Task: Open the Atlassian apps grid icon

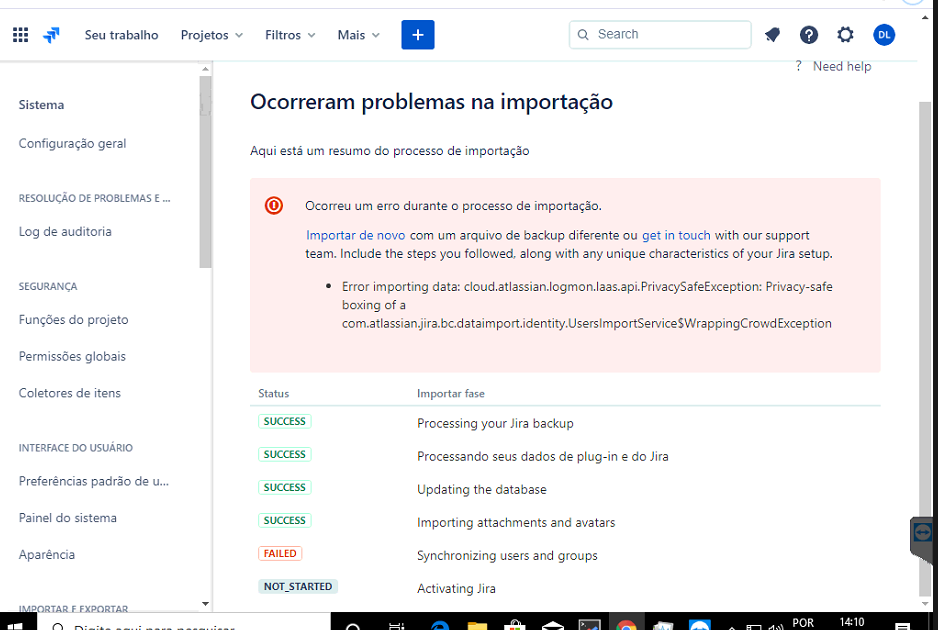Action: [19, 34]
